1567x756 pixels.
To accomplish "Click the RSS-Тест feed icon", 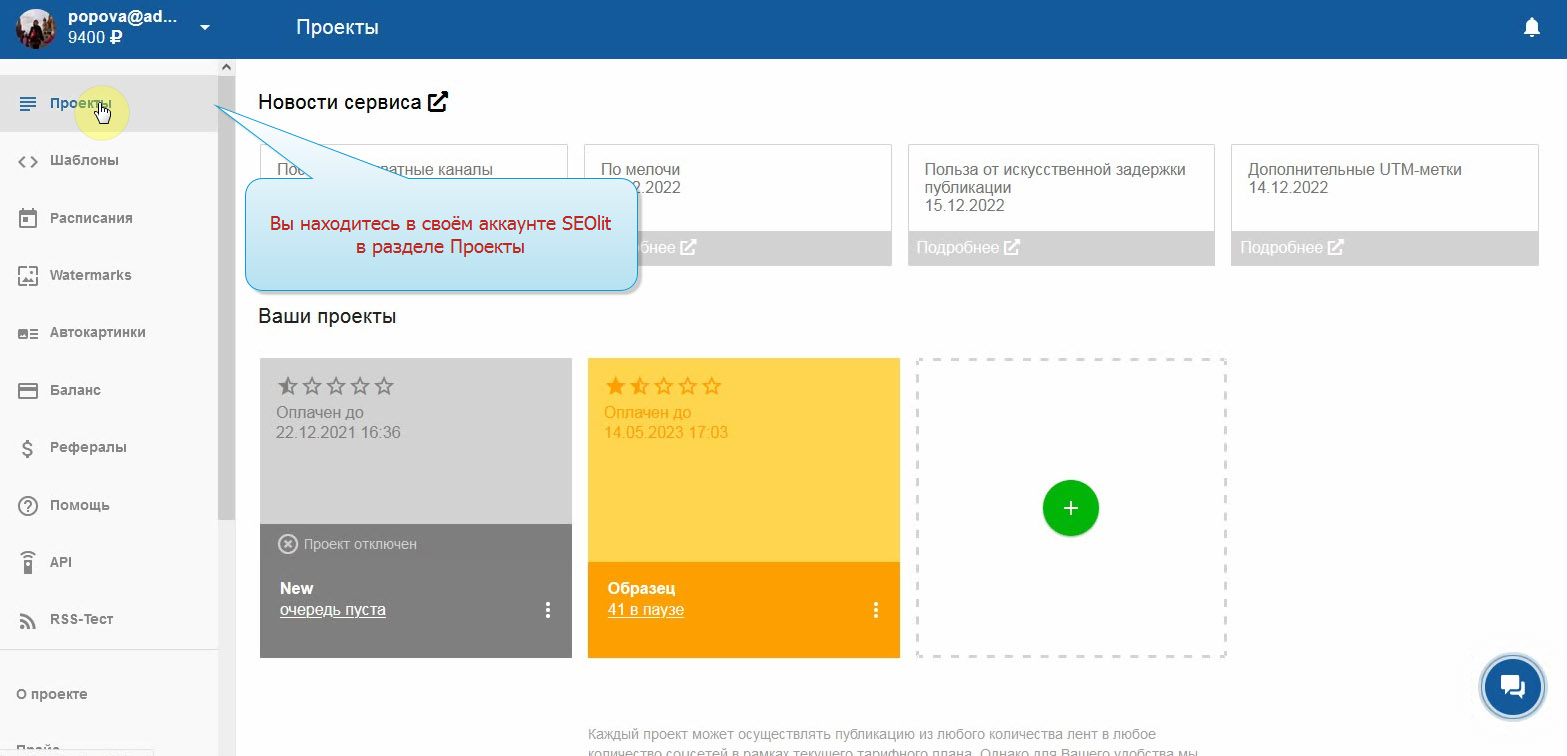I will (28, 620).
